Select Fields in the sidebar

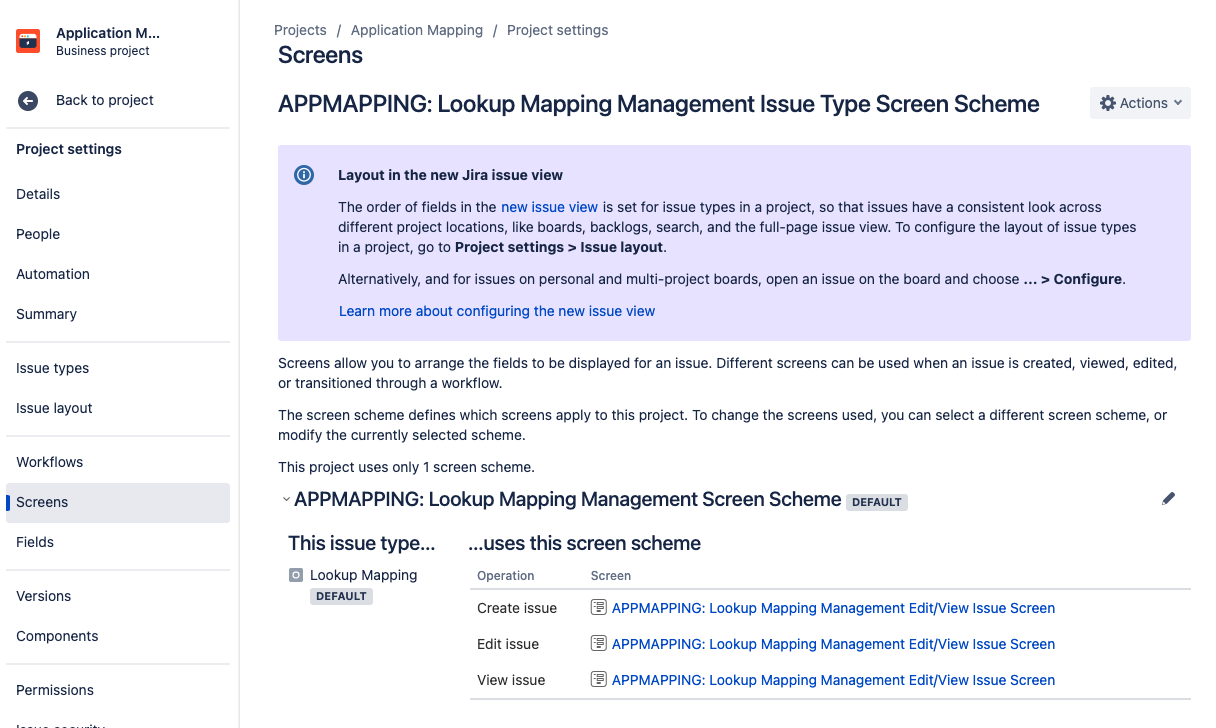pyautogui.click(x=35, y=541)
